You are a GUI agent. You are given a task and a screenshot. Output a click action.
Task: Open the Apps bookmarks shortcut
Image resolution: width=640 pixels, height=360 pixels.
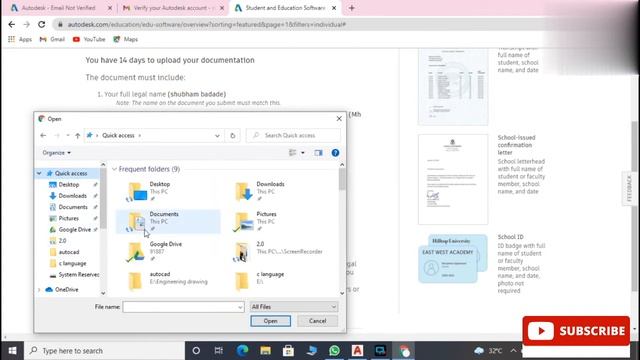[20, 39]
